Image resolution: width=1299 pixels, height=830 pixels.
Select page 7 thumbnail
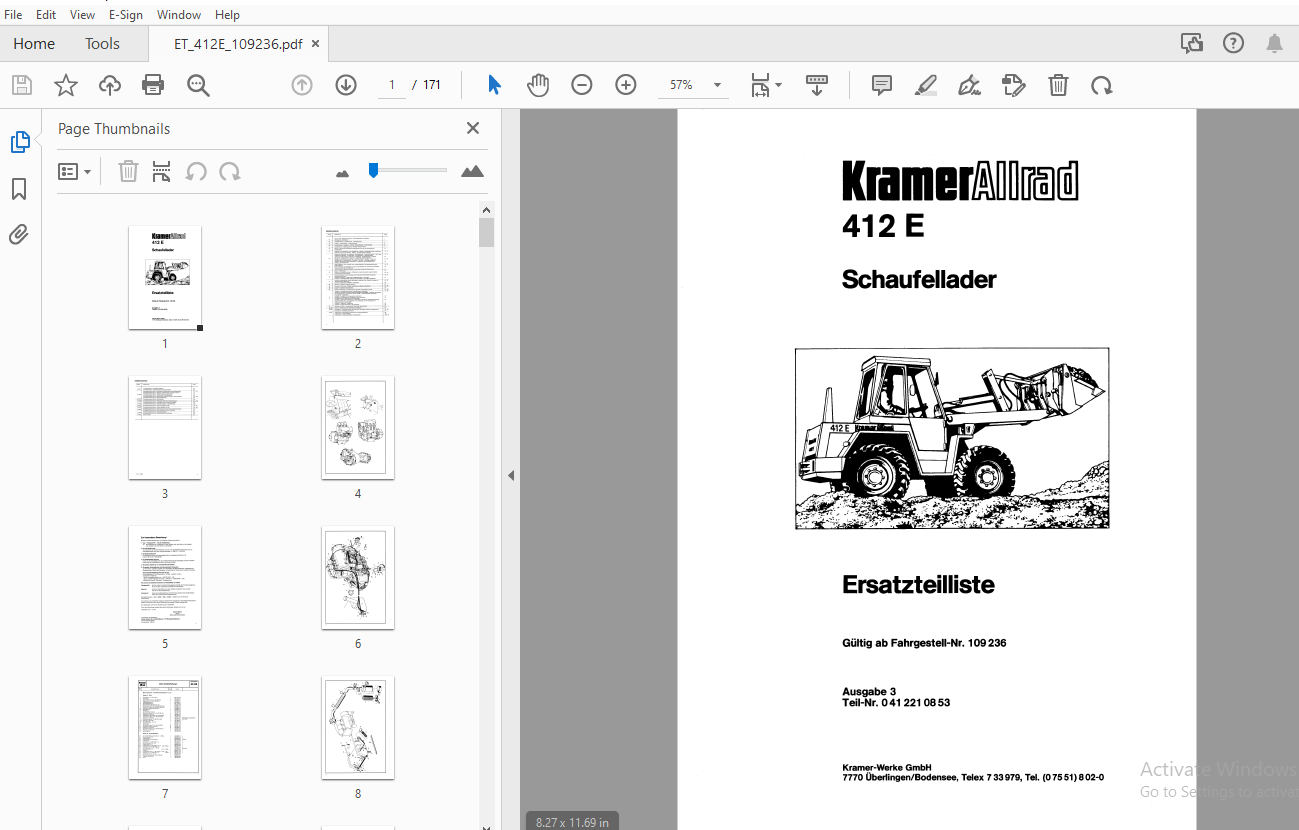[x=165, y=727]
